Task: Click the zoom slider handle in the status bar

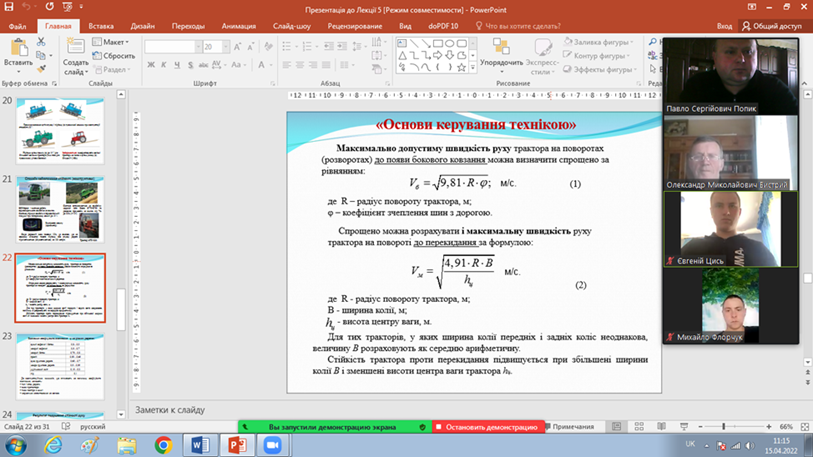Action: pyautogui.click(x=723, y=426)
